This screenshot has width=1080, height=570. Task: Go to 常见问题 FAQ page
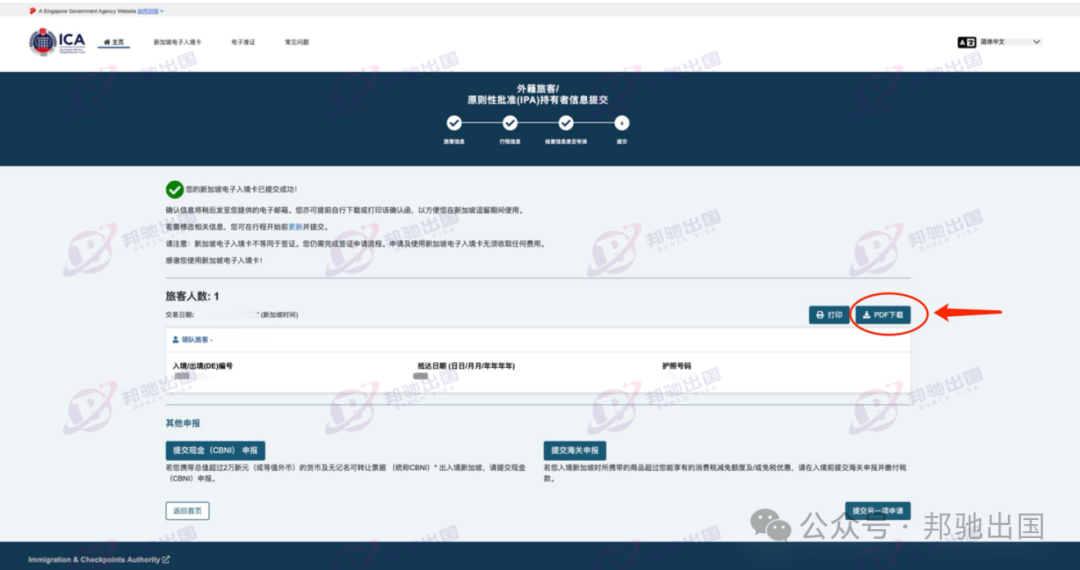click(x=297, y=42)
